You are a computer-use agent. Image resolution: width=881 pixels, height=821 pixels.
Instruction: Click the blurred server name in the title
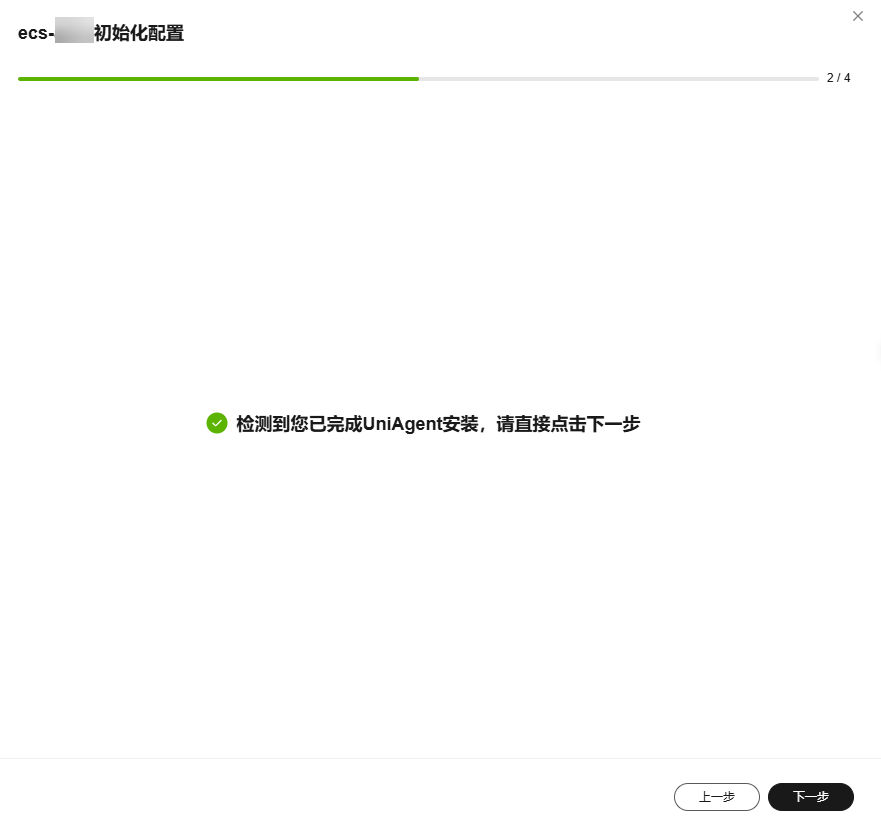(74, 31)
